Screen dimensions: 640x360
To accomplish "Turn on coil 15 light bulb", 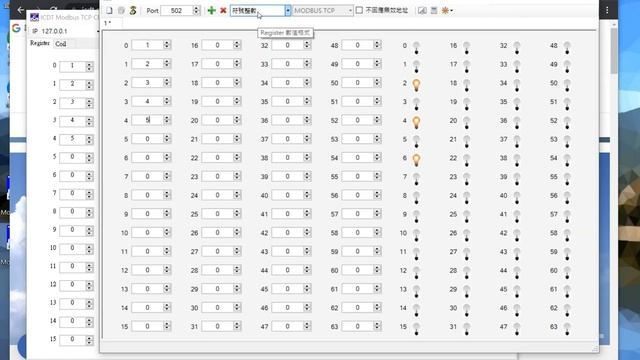I will coord(416,329).
